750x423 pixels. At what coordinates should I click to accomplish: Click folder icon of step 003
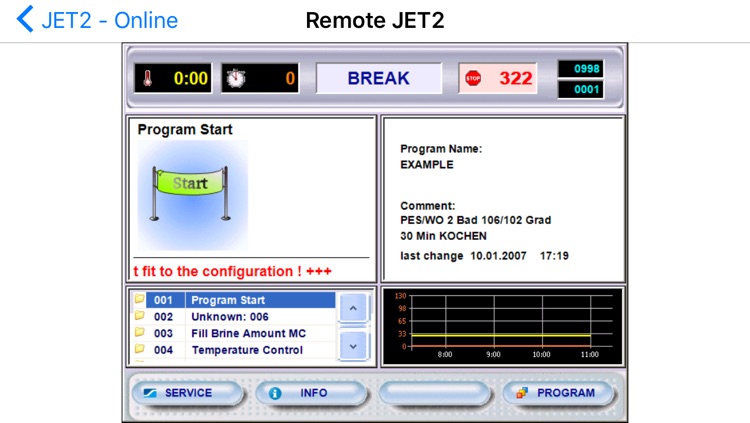(139, 332)
